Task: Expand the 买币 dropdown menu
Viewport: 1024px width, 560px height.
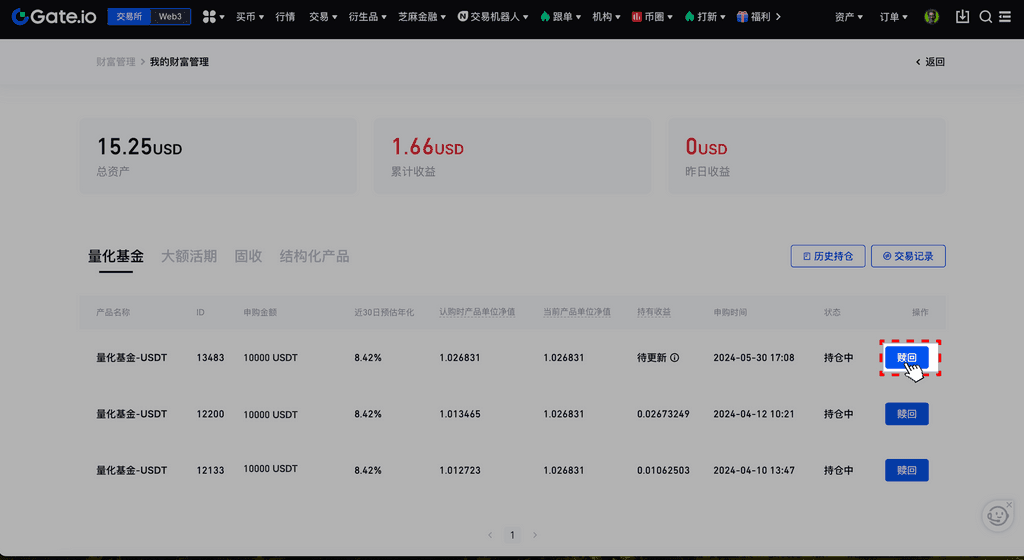Action: click(x=250, y=17)
